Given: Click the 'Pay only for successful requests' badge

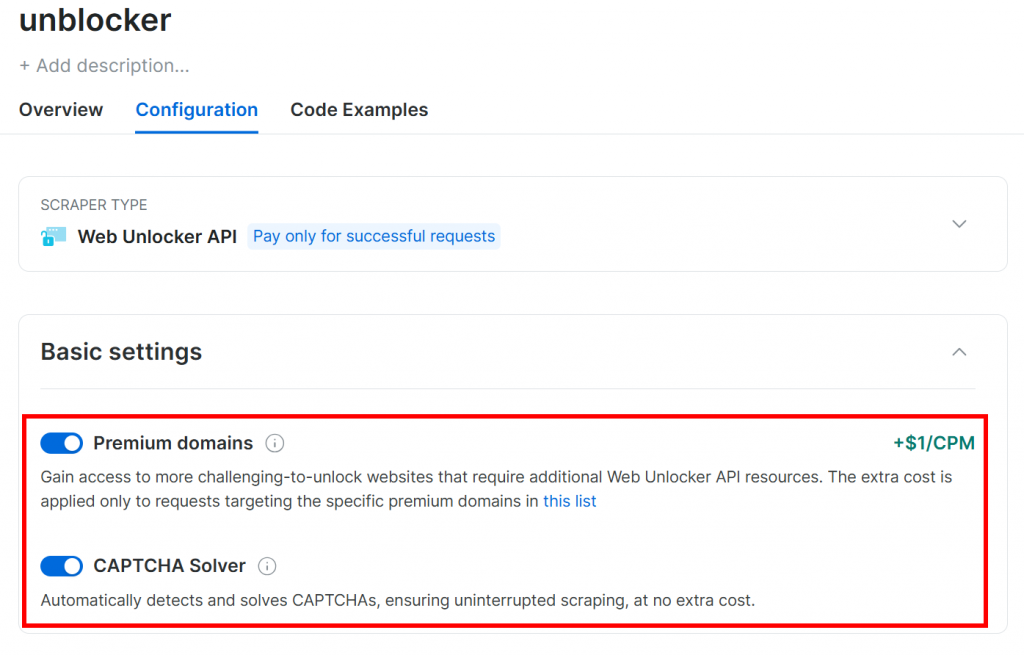Looking at the screenshot, I should pos(374,236).
